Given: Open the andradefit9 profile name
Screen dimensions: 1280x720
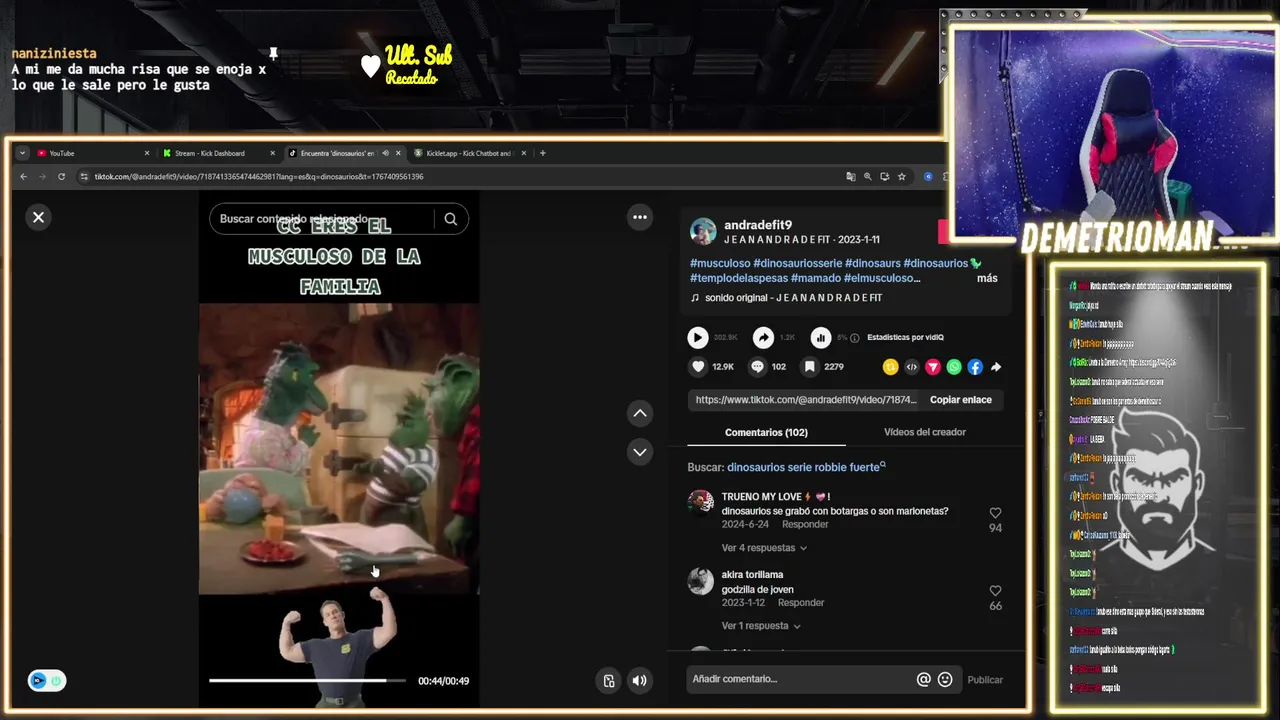Looking at the screenshot, I should pos(758,225).
